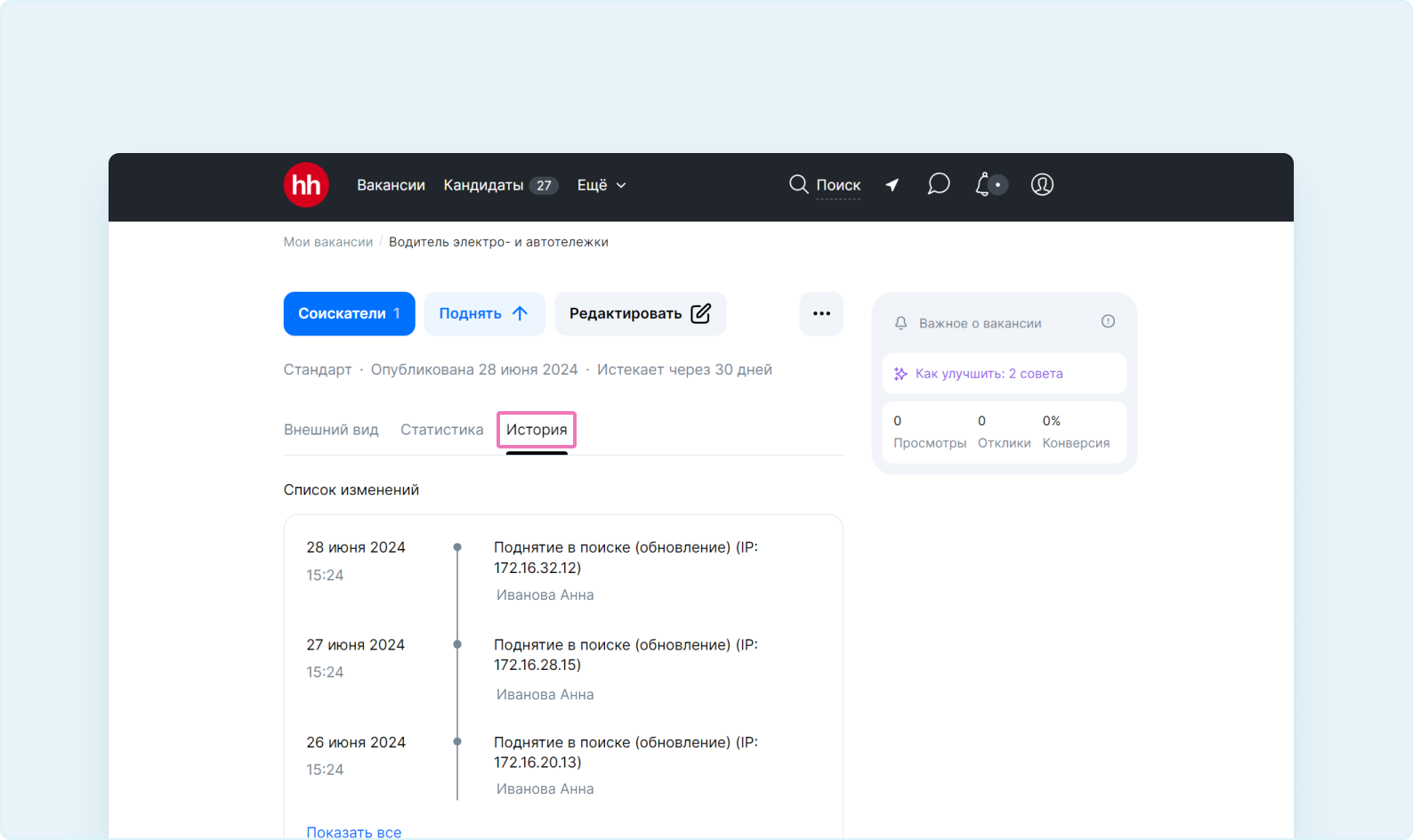Open notifications bell icon in header
Image resolution: width=1413 pixels, height=840 pixels.
(x=983, y=184)
